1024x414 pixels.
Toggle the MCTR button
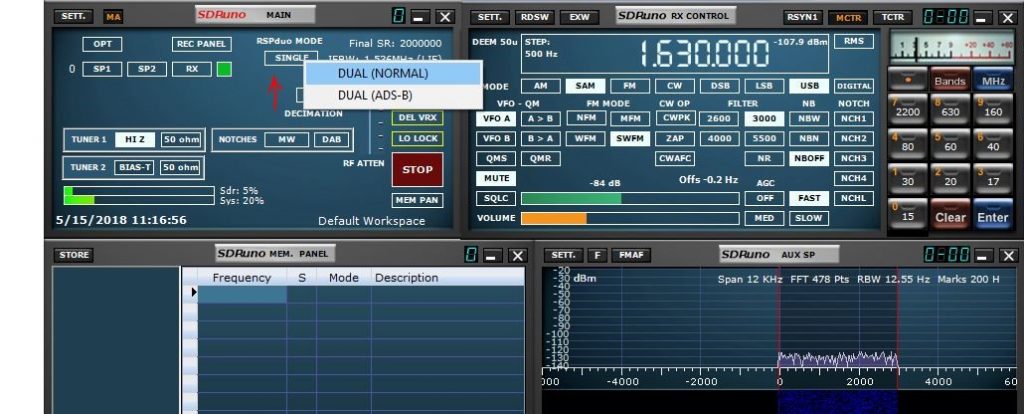(x=848, y=17)
